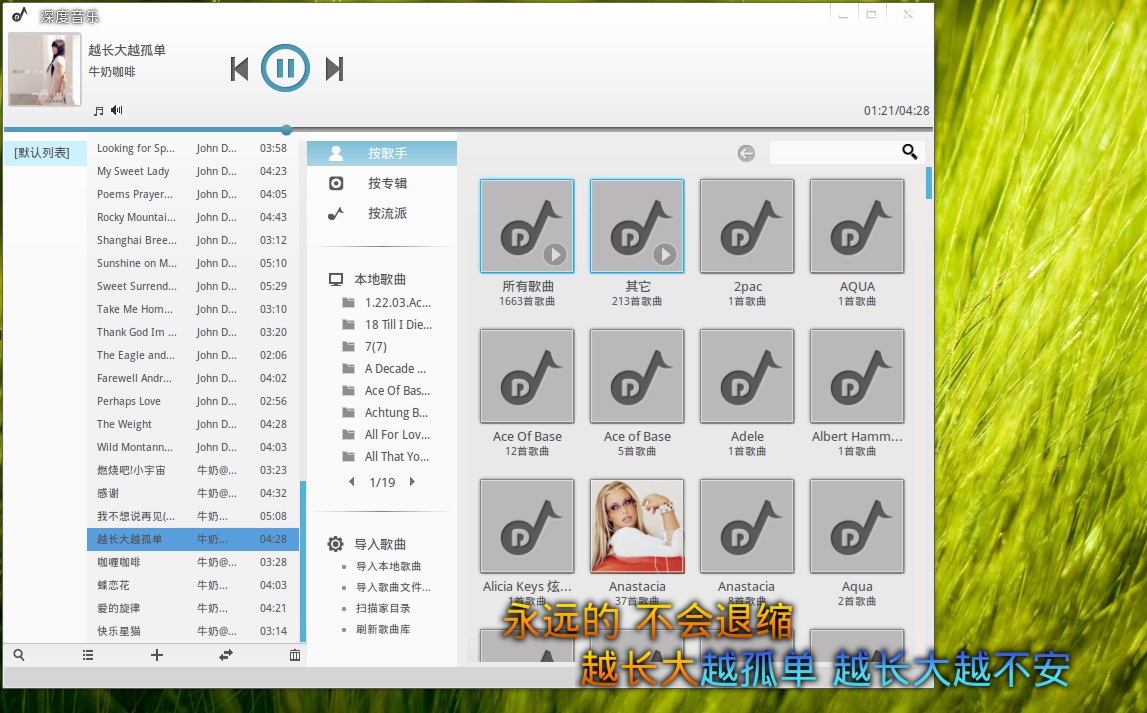Click 扫描家目录 link
Viewport: 1147px width, 713px height.
383,608
